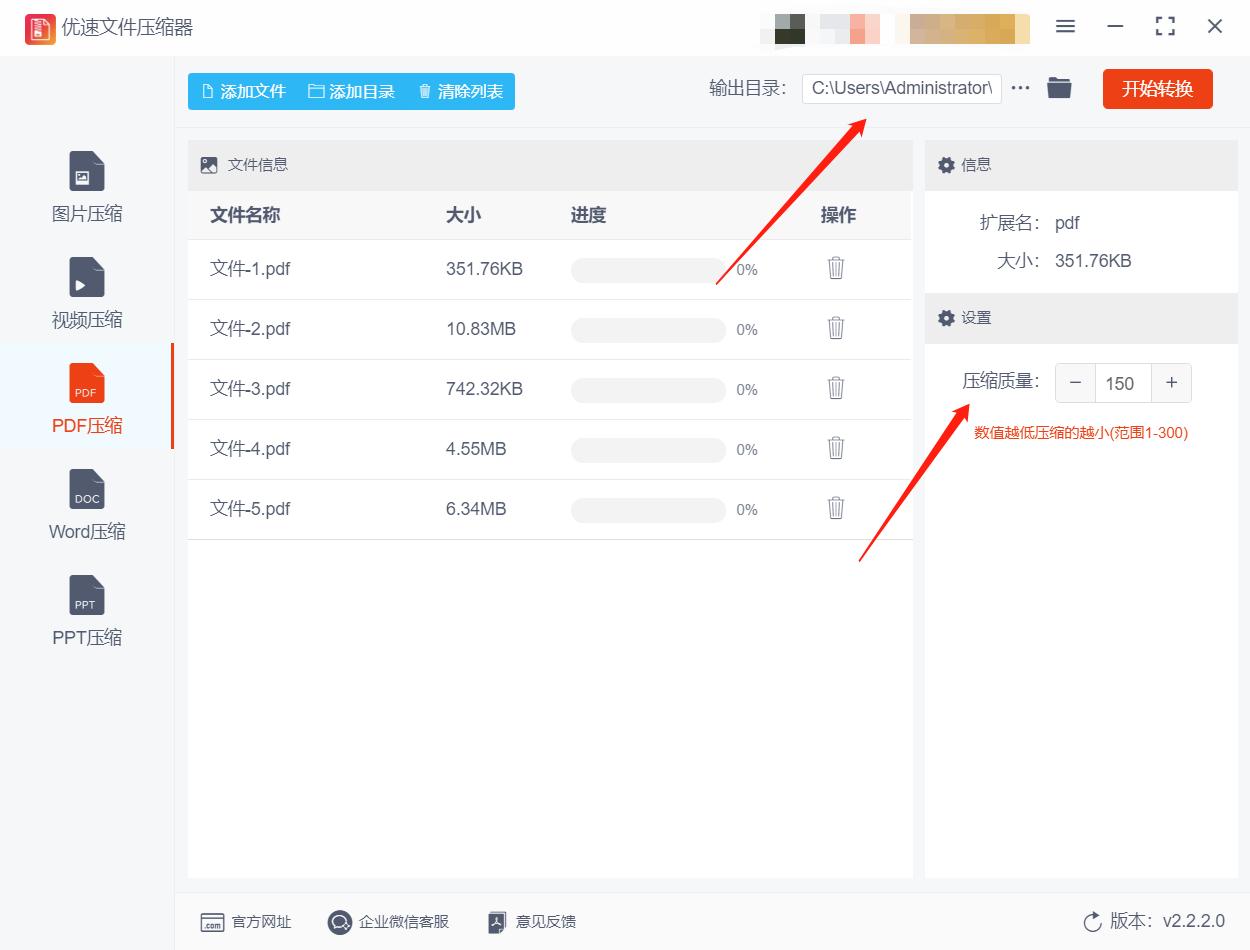The image size is (1250, 950).
Task: Open 官方网址 official website link
Action: tap(245, 922)
